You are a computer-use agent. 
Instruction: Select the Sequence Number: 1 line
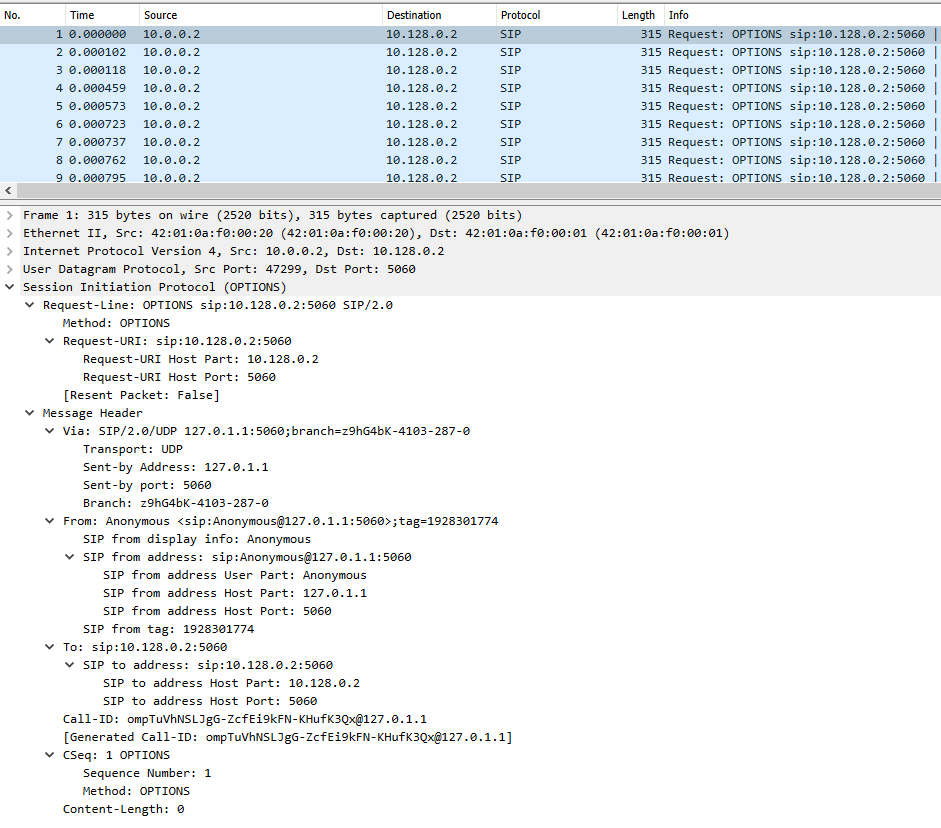click(x=147, y=773)
